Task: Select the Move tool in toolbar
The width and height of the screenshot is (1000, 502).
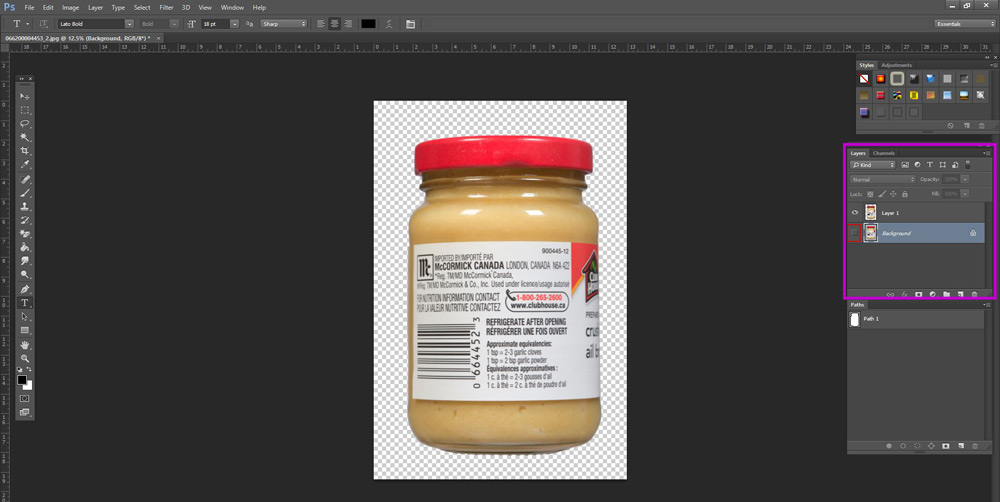Action: (x=25, y=96)
